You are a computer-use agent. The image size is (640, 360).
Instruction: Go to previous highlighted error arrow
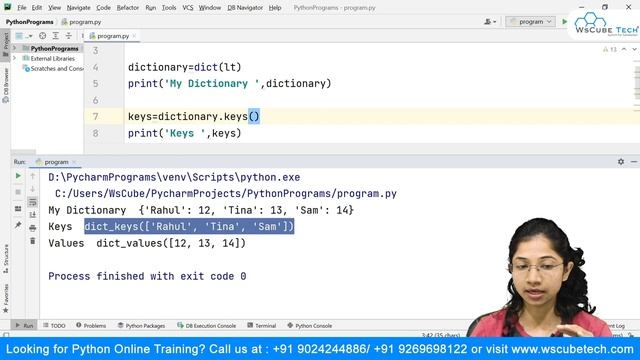[624, 49]
